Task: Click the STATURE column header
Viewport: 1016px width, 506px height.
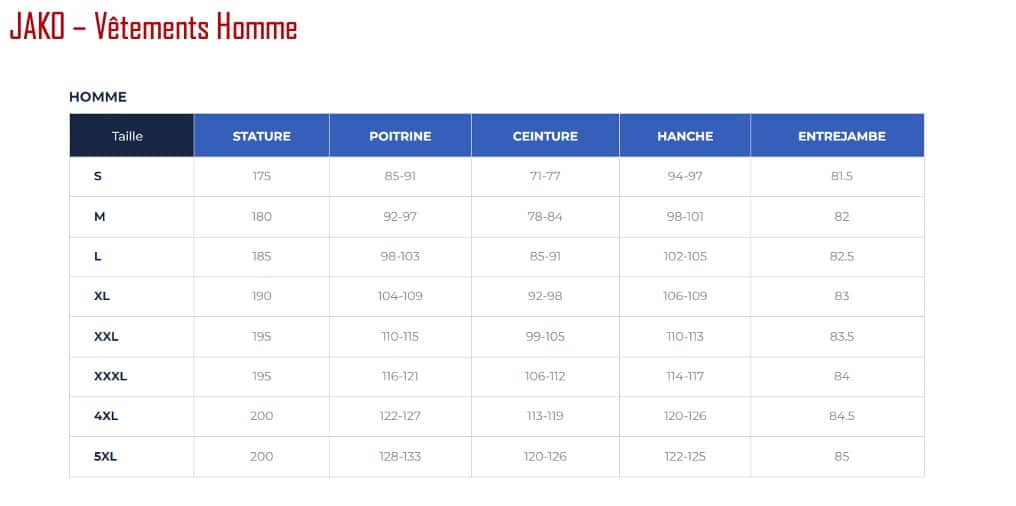Action: coord(262,136)
